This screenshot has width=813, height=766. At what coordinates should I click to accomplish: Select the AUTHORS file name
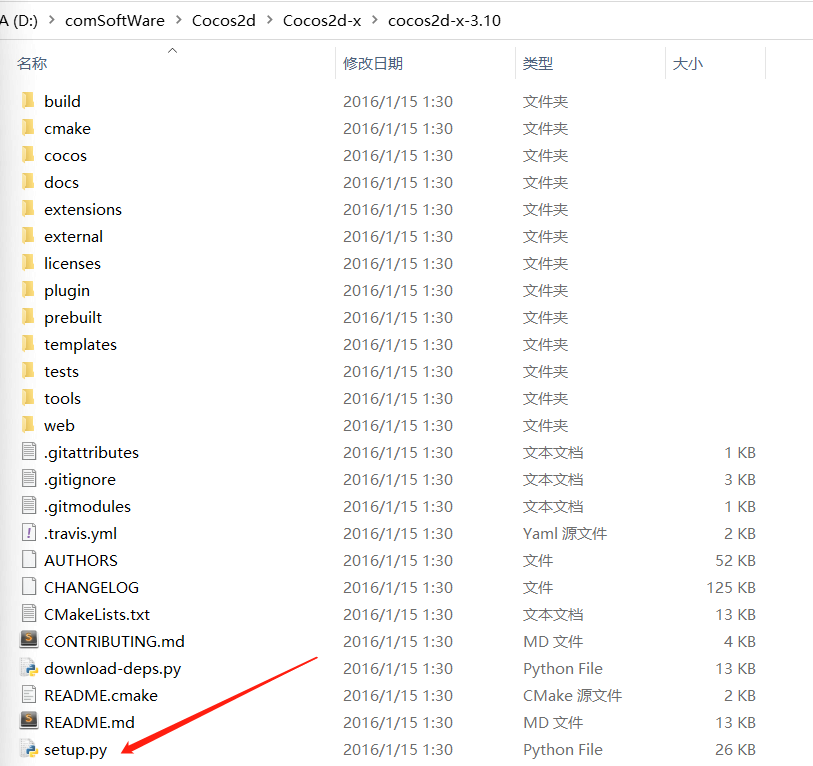click(81, 561)
